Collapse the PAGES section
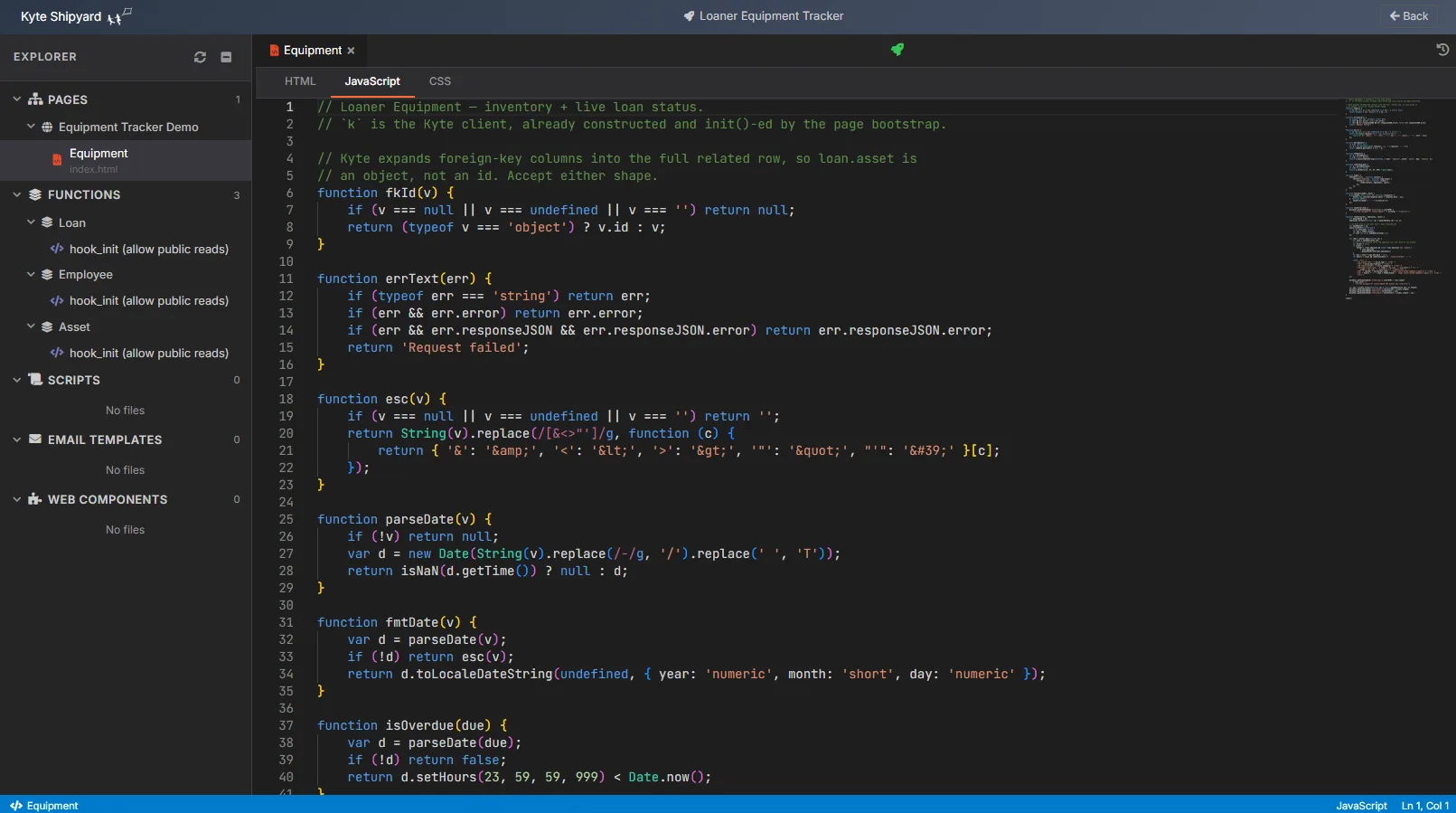 pyautogui.click(x=16, y=99)
